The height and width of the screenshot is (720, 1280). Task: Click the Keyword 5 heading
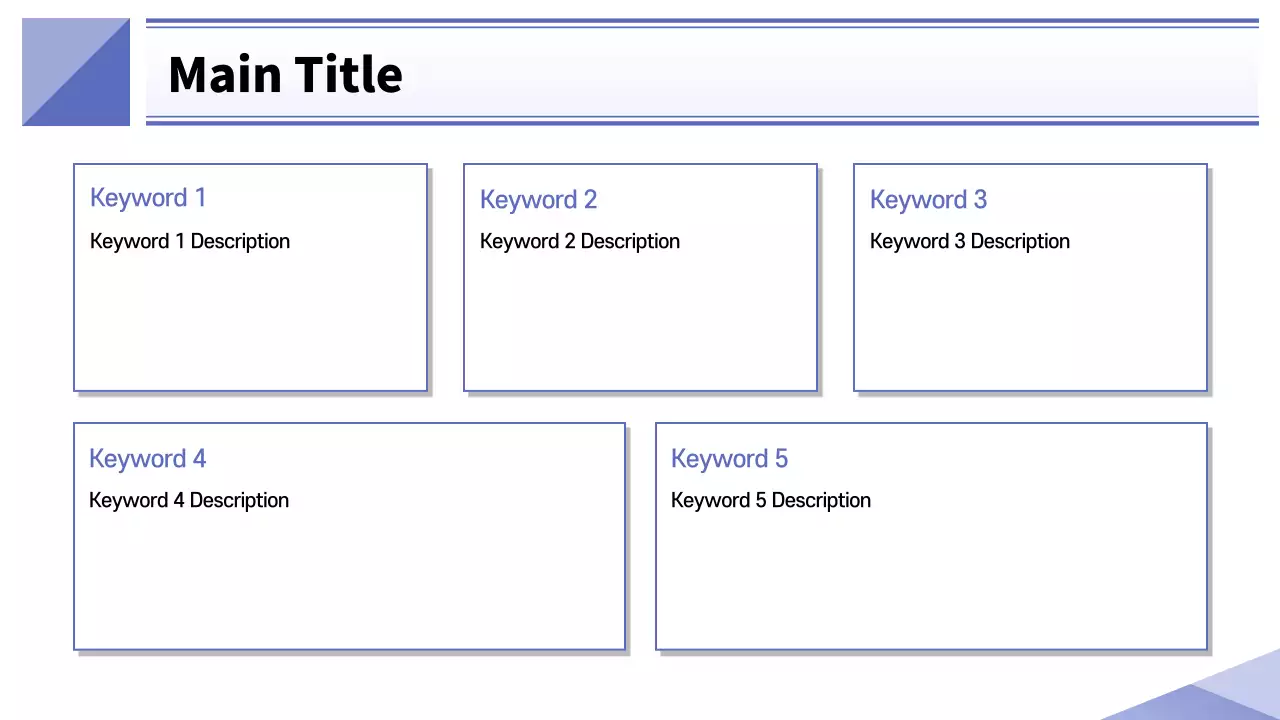(x=729, y=459)
